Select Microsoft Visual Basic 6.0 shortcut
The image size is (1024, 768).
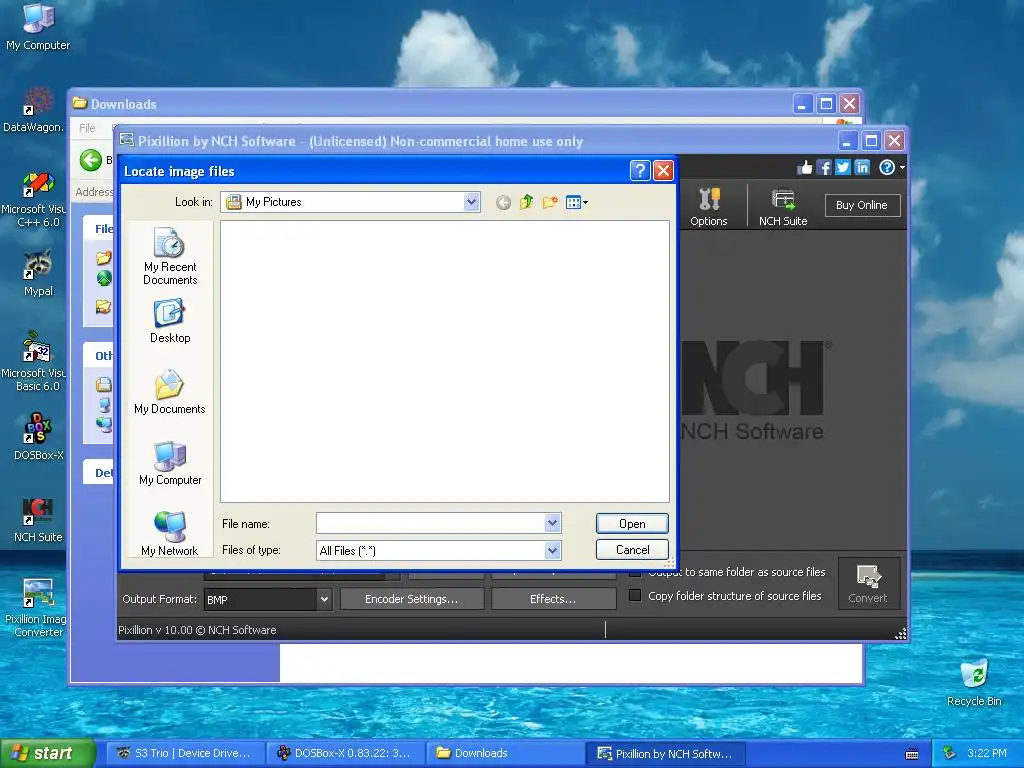point(34,362)
